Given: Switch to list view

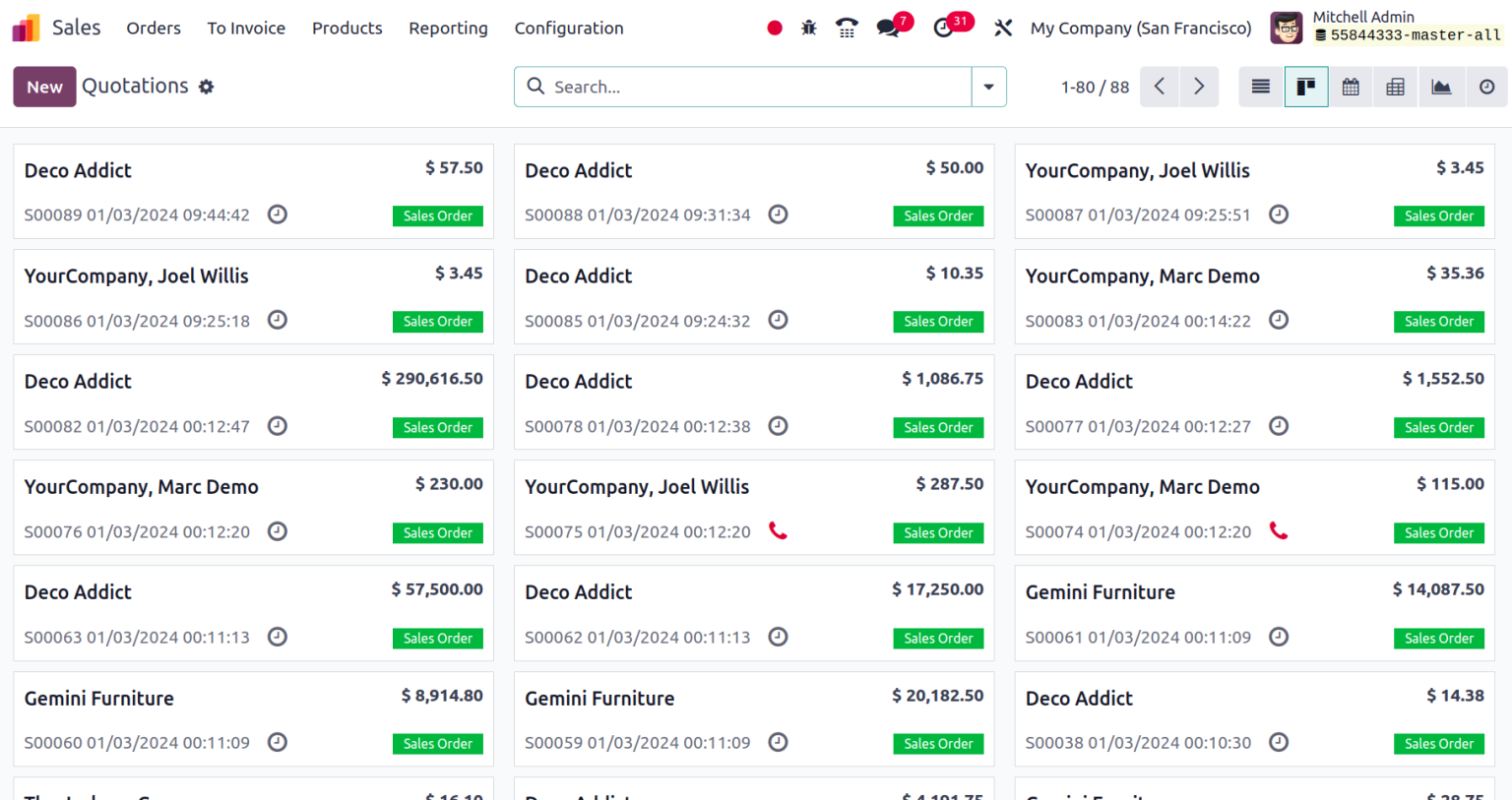Looking at the screenshot, I should click(1260, 87).
